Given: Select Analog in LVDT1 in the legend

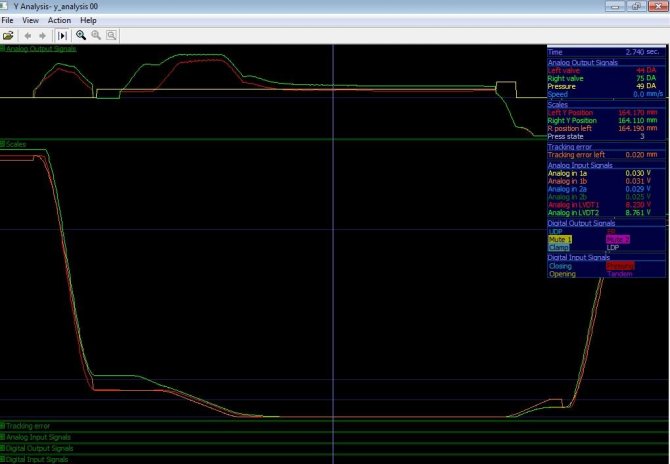Looking at the screenshot, I should pyautogui.click(x=573, y=205).
